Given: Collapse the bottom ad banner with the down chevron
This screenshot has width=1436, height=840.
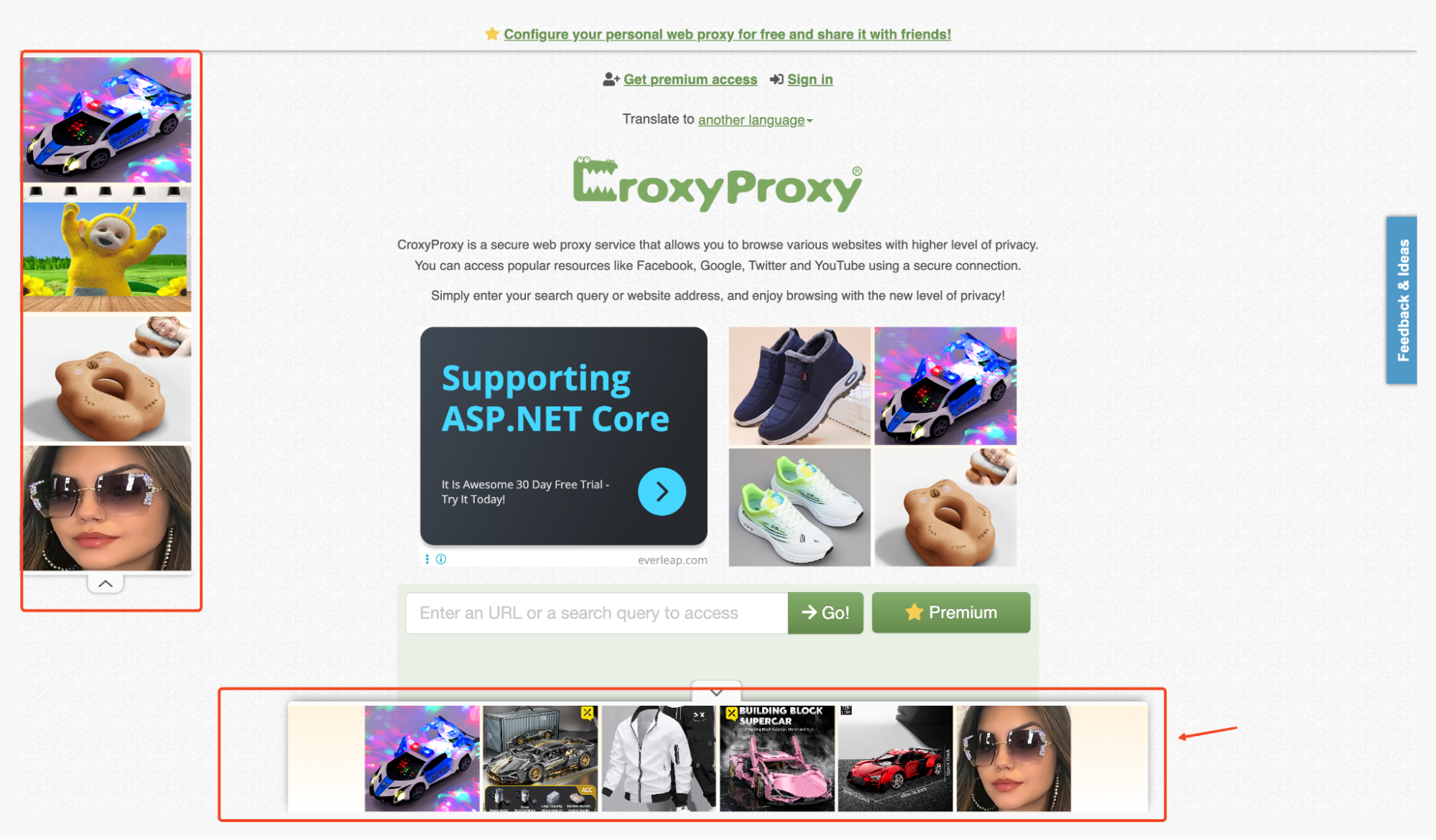Looking at the screenshot, I should tap(716, 692).
